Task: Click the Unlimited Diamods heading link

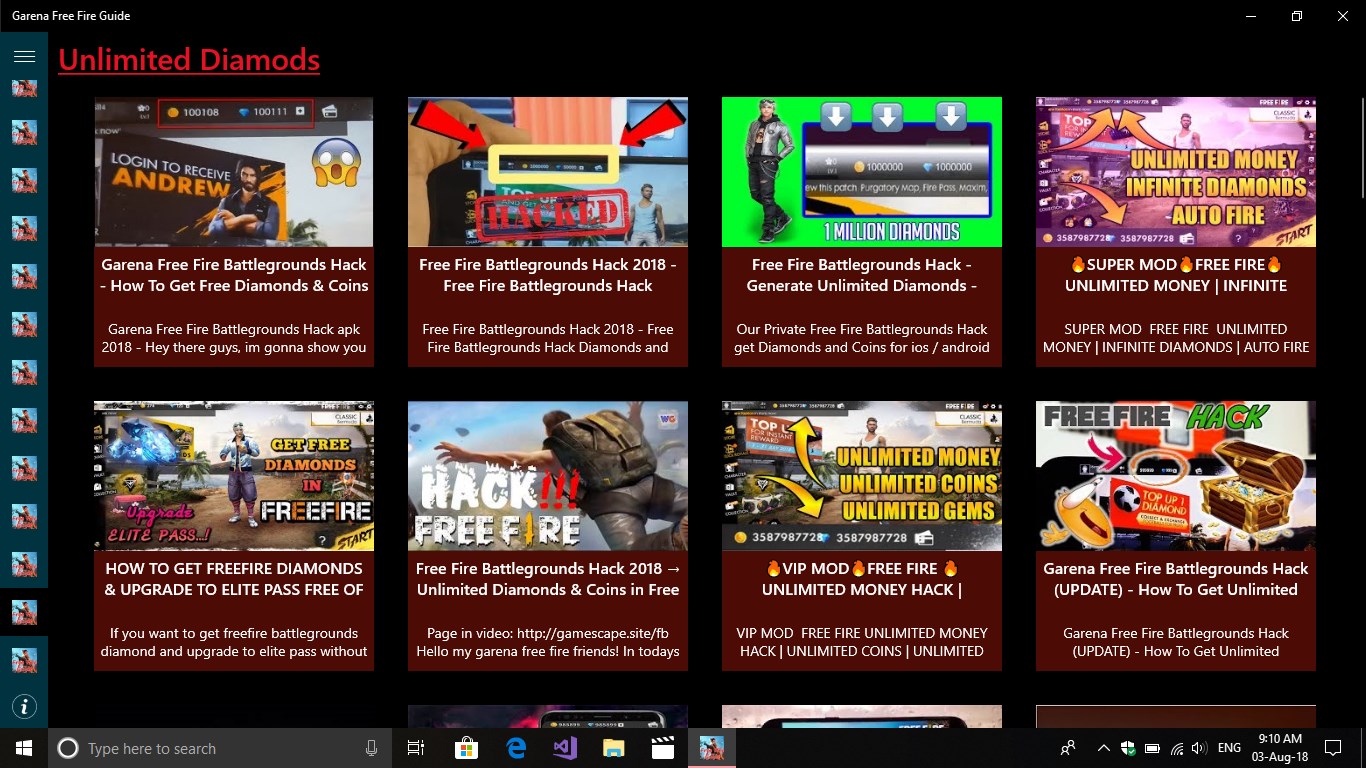Action: (x=189, y=60)
